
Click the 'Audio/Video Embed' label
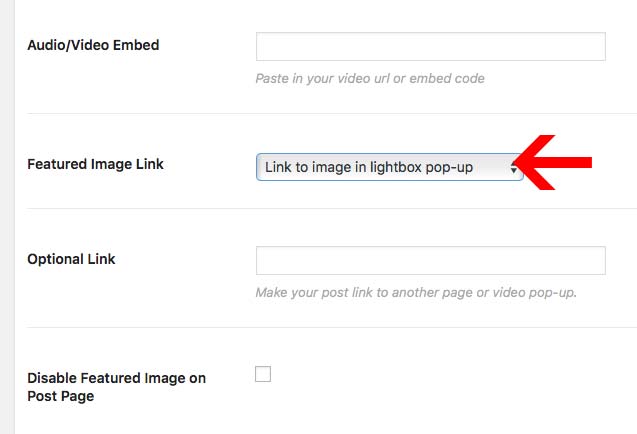93,45
